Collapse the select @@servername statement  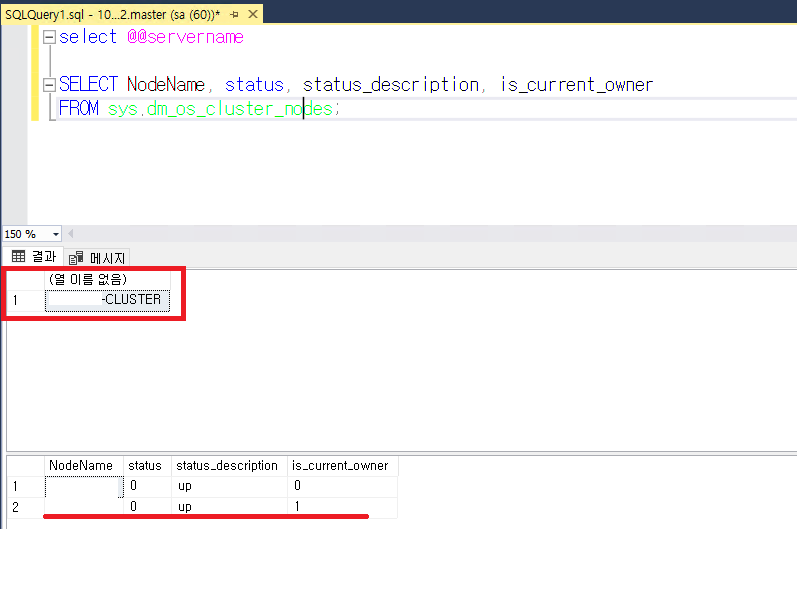[49, 37]
